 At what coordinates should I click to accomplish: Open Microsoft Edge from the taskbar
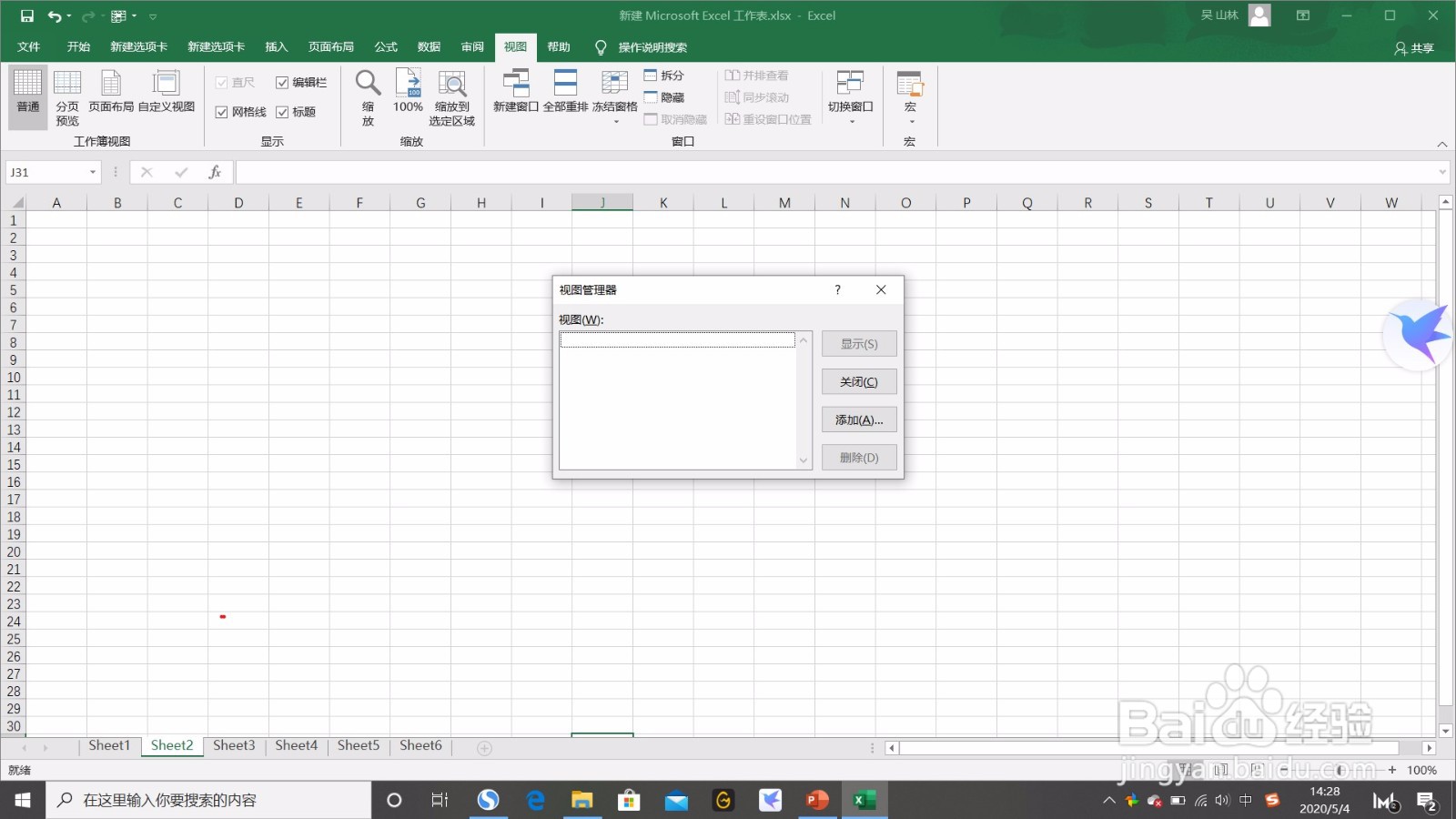coord(536,800)
